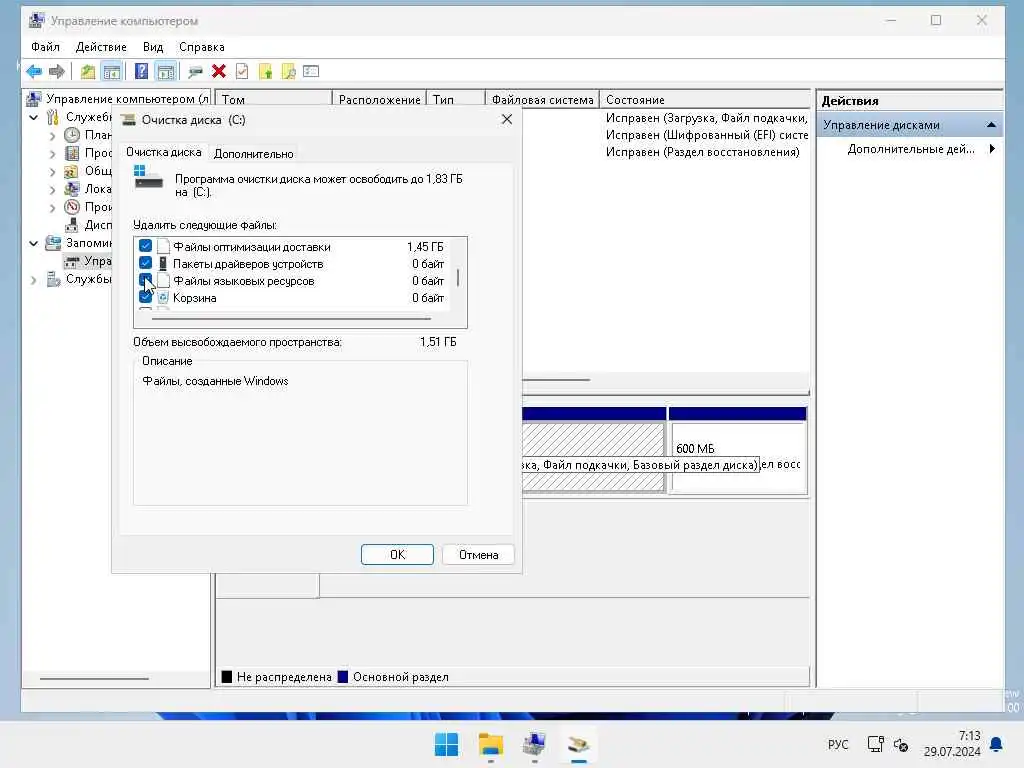Image resolution: width=1024 pixels, height=768 pixels.
Task: Open File Explorer from the taskbar
Action: coord(490,744)
